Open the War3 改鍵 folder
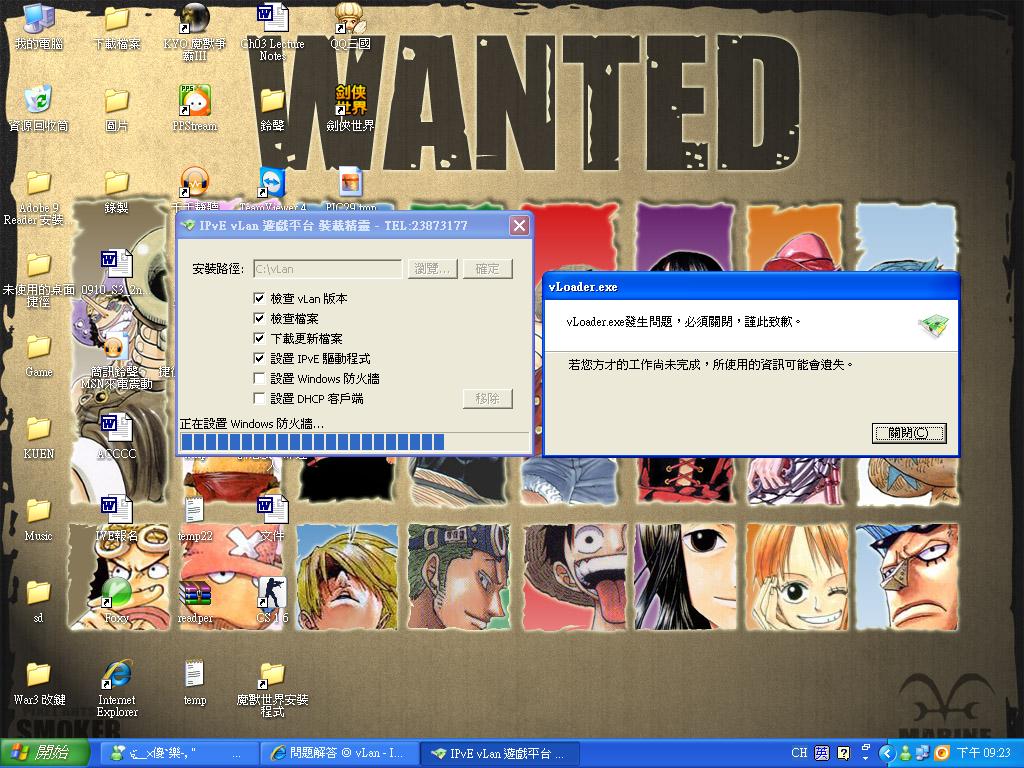The width and height of the screenshot is (1024, 768). [39, 684]
